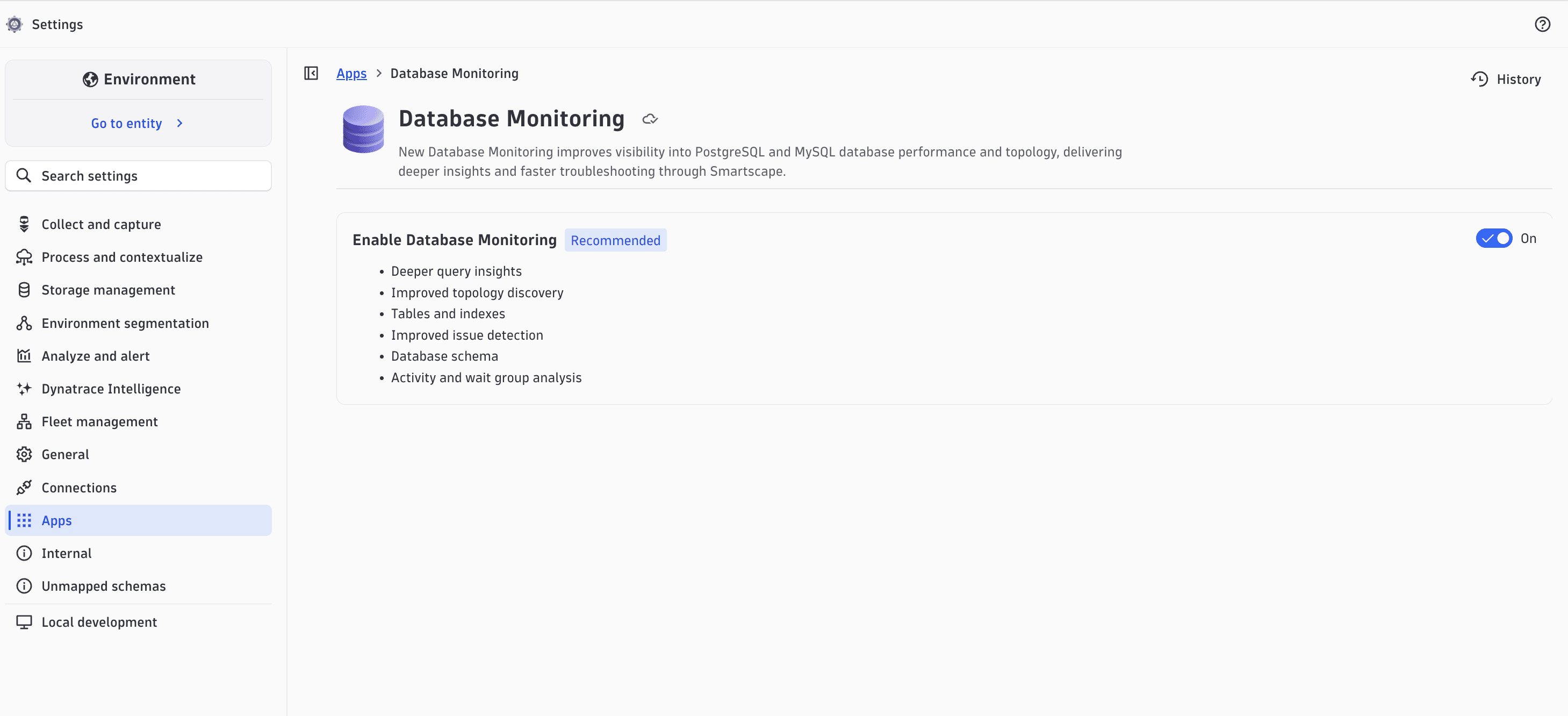Screen dimensions: 1568x716
Task: Collapse the sidebar panel icon
Action: pyautogui.click(x=311, y=74)
